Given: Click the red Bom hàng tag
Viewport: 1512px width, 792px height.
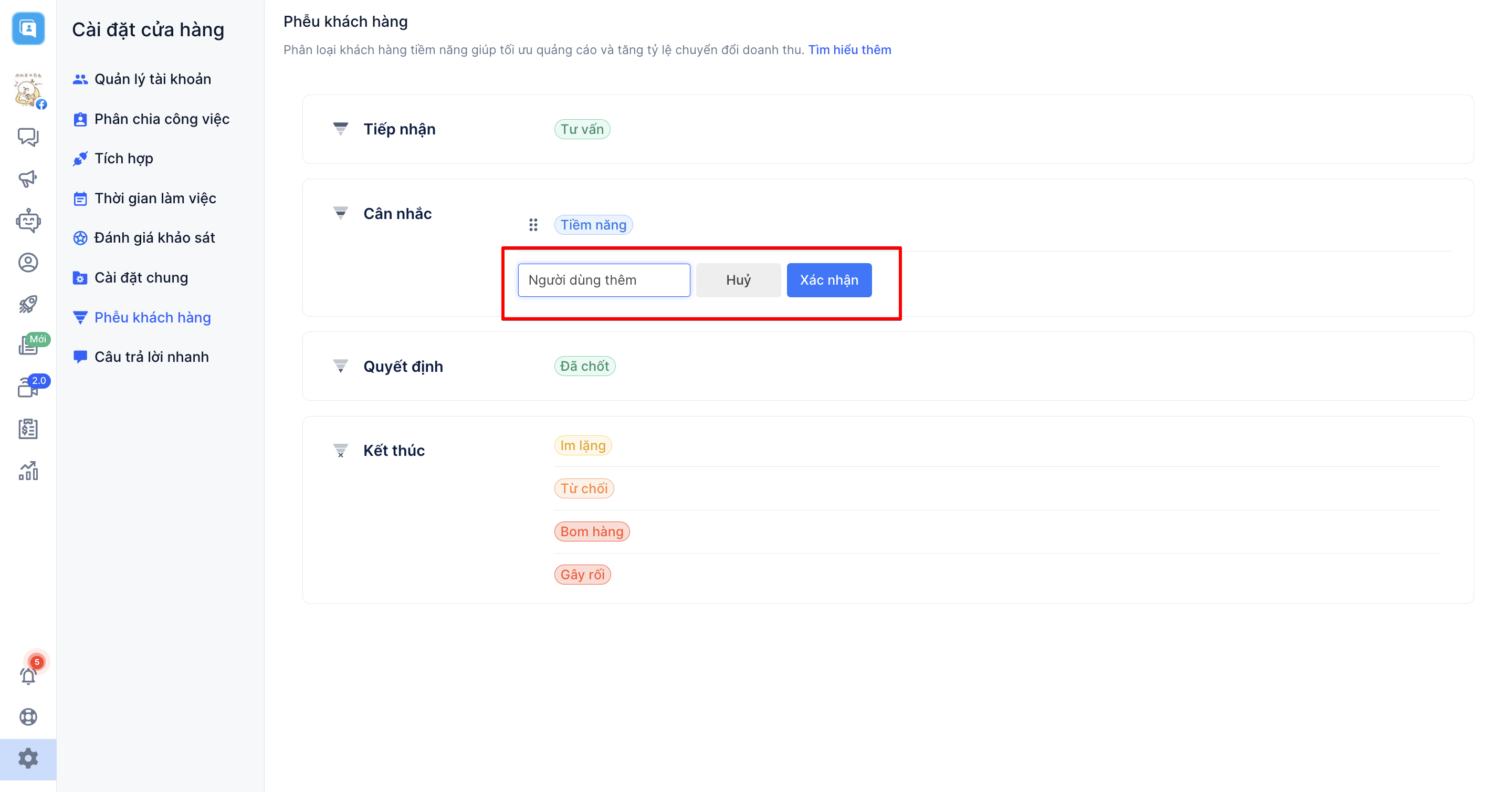Looking at the screenshot, I should coord(591,532).
